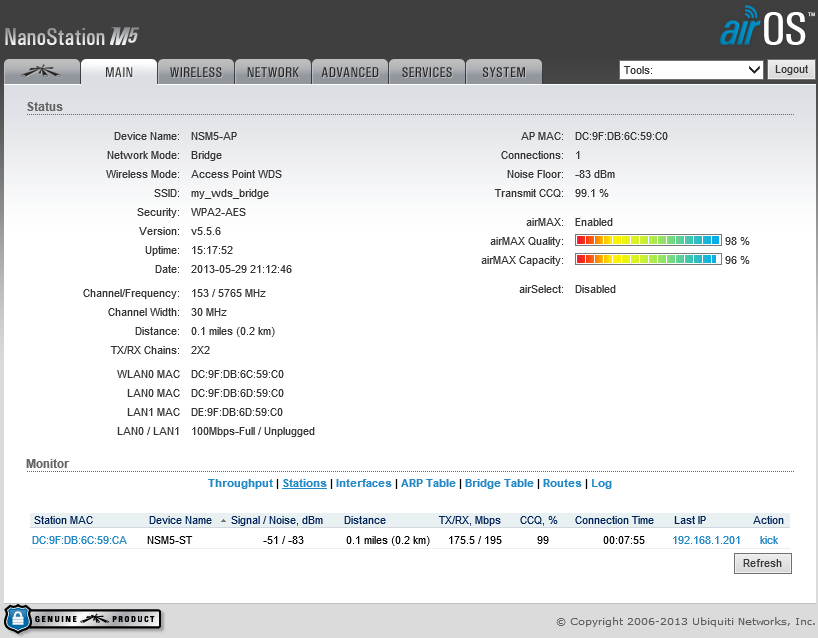Viewport: 818px width, 638px height.
Task: Select the LAN0 MAC DC:9F:DB:6D:59:C0 value
Action: [x=237, y=393]
